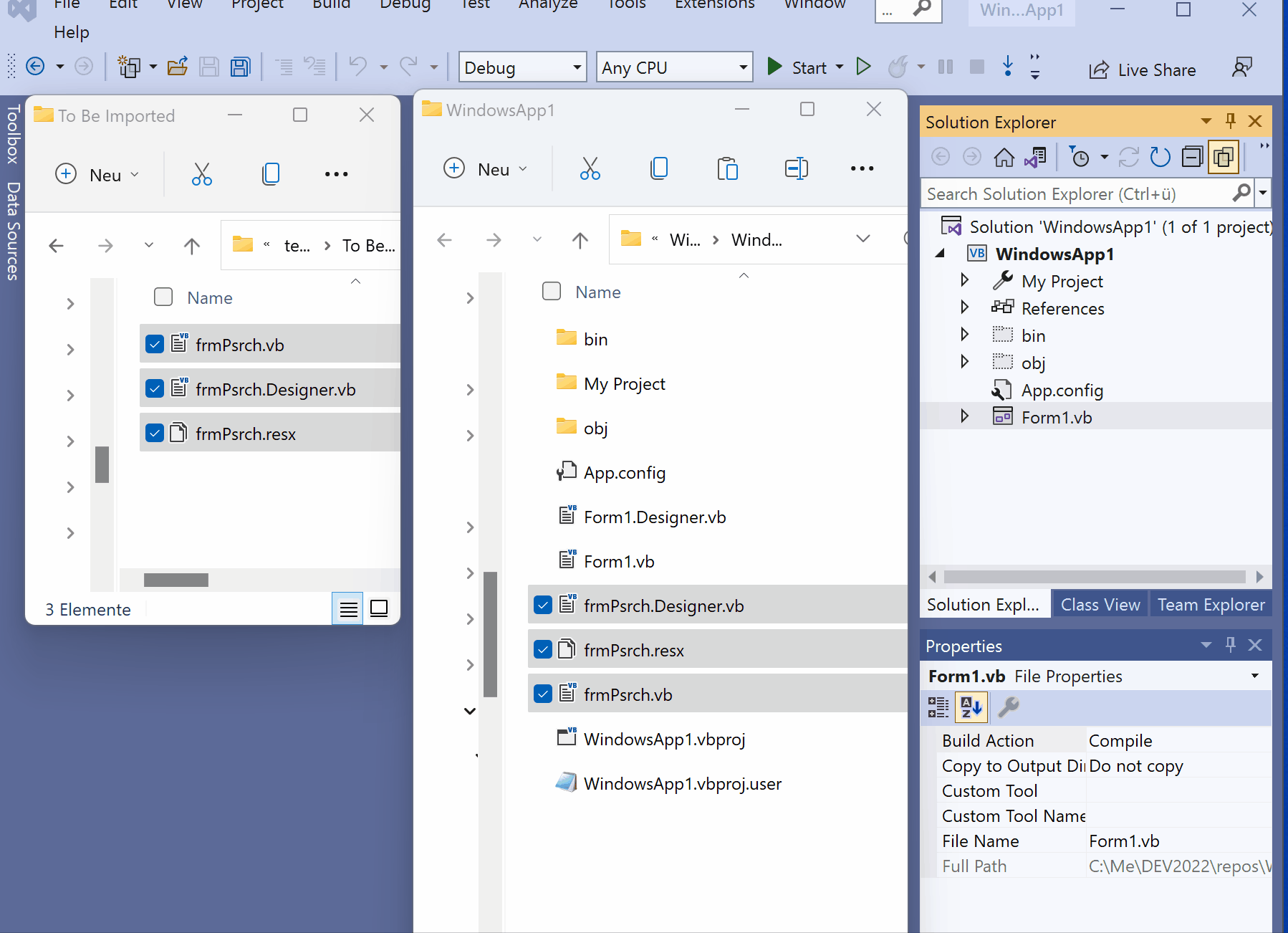
Task: Click Rename icon in WindowsApp1 explorer window
Action: click(x=796, y=168)
